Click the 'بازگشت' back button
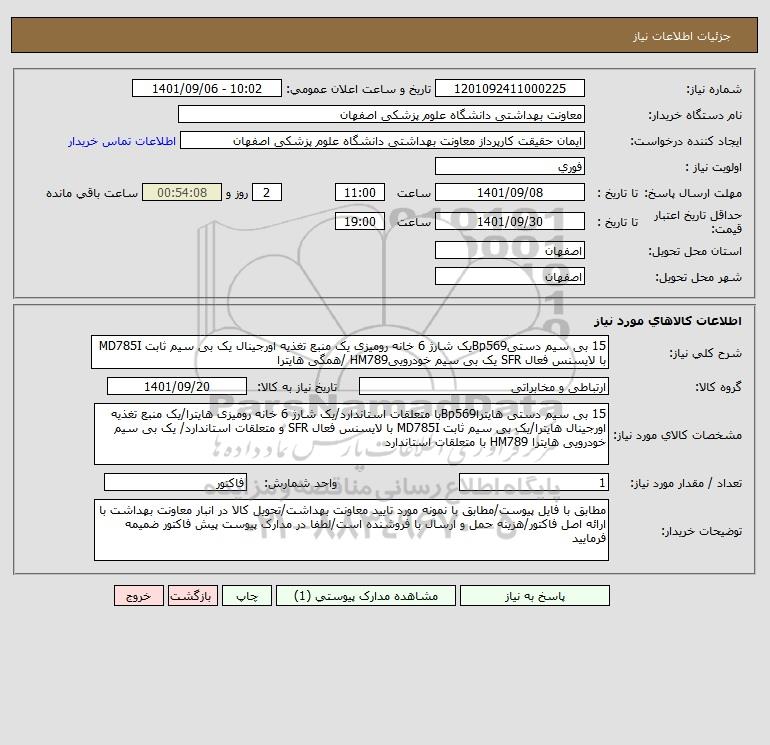The width and height of the screenshot is (770, 745). pos(192,596)
